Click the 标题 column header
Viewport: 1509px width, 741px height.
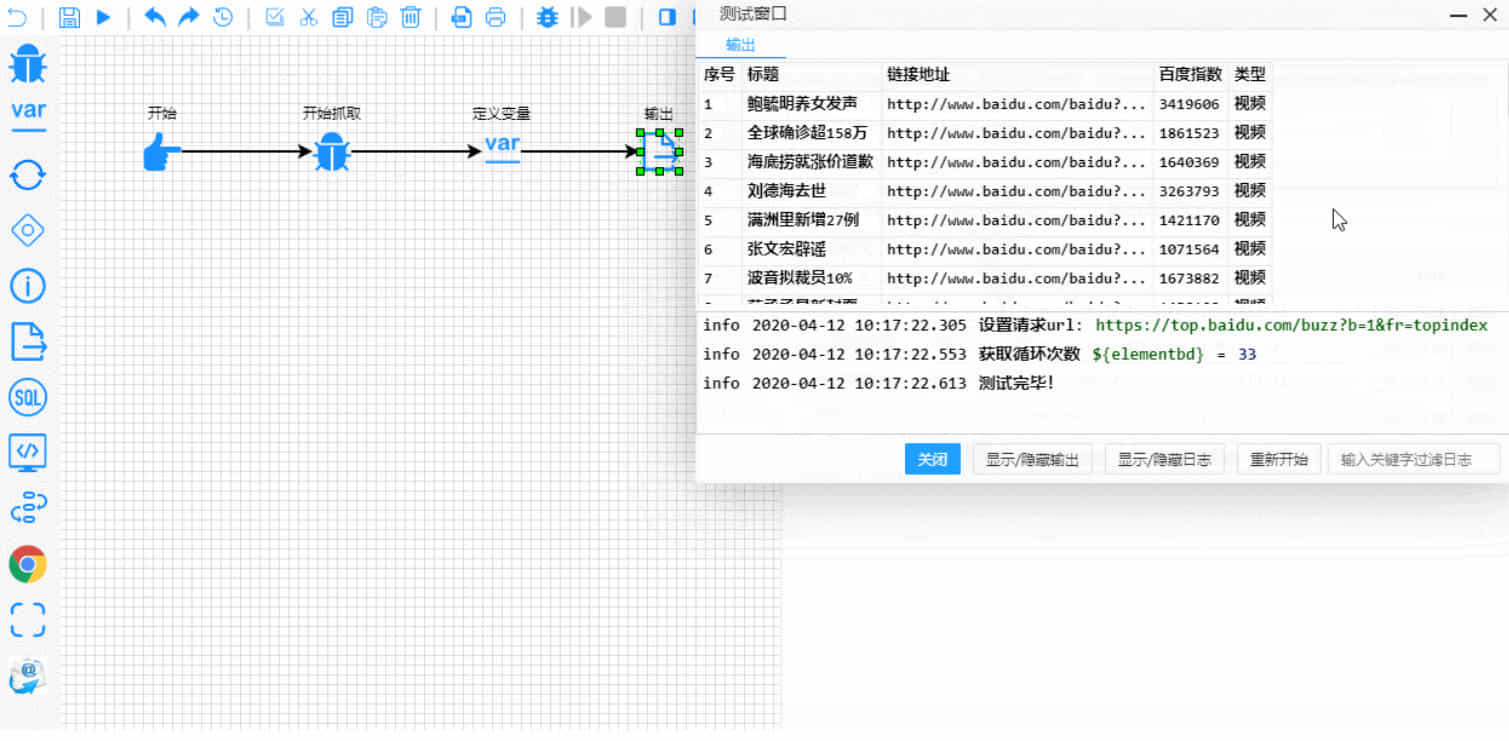click(763, 75)
